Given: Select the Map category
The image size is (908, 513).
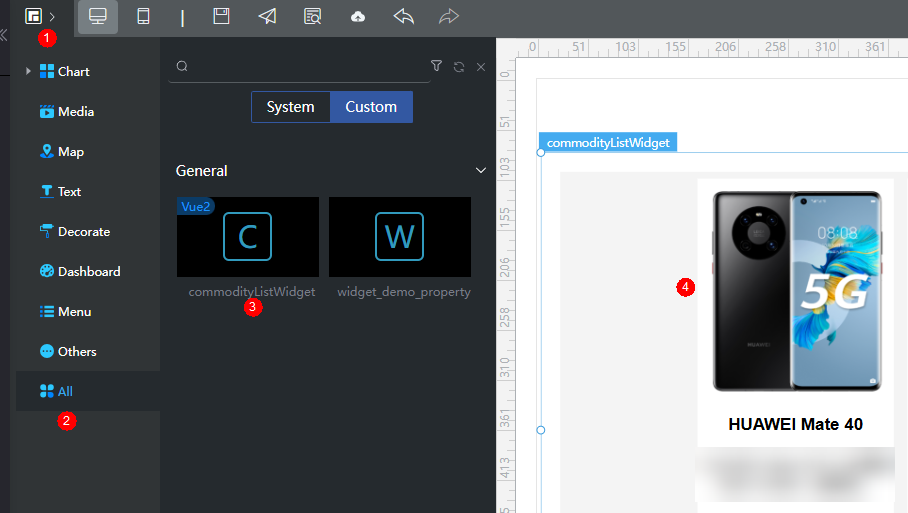Looking at the screenshot, I should tap(62, 151).
